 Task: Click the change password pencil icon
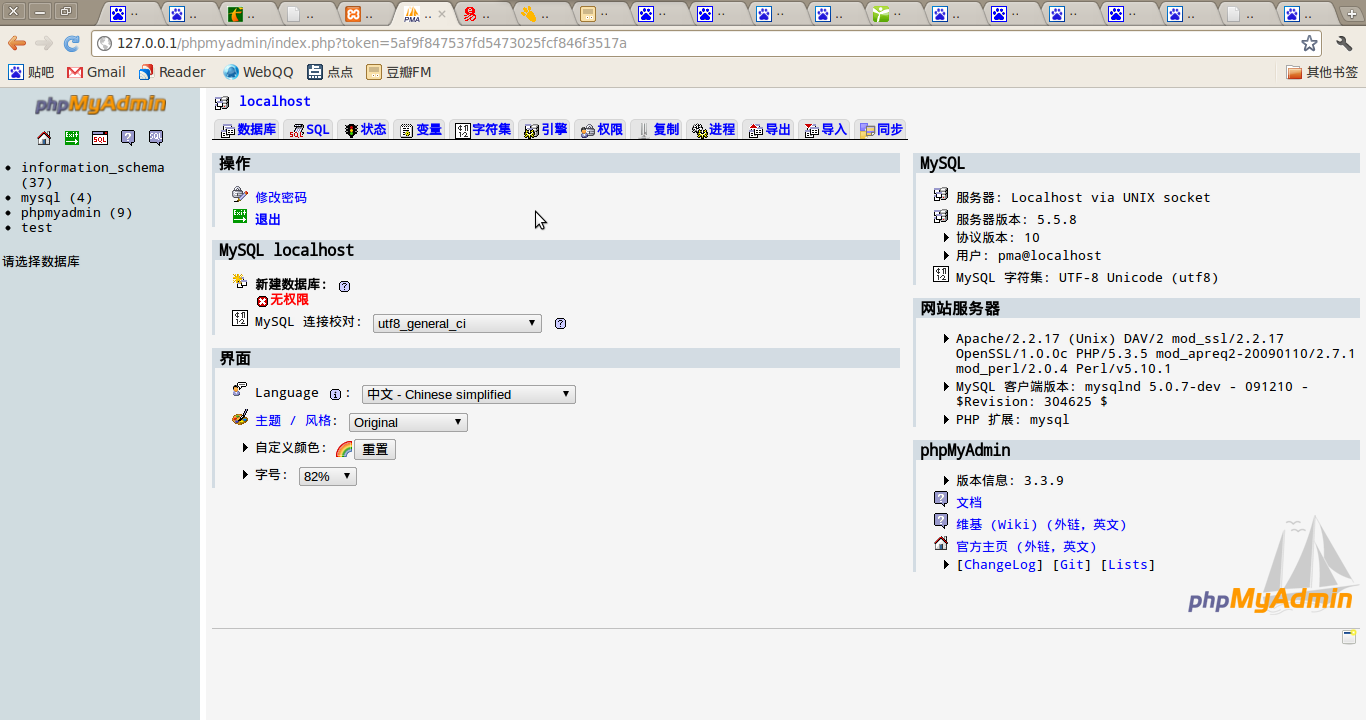click(x=240, y=195)
